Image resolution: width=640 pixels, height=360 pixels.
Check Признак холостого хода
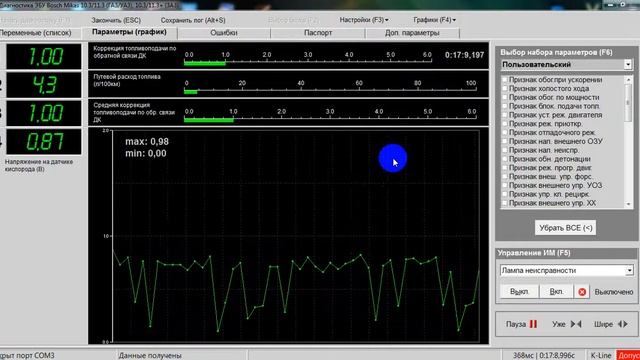(x=505, y=88)
